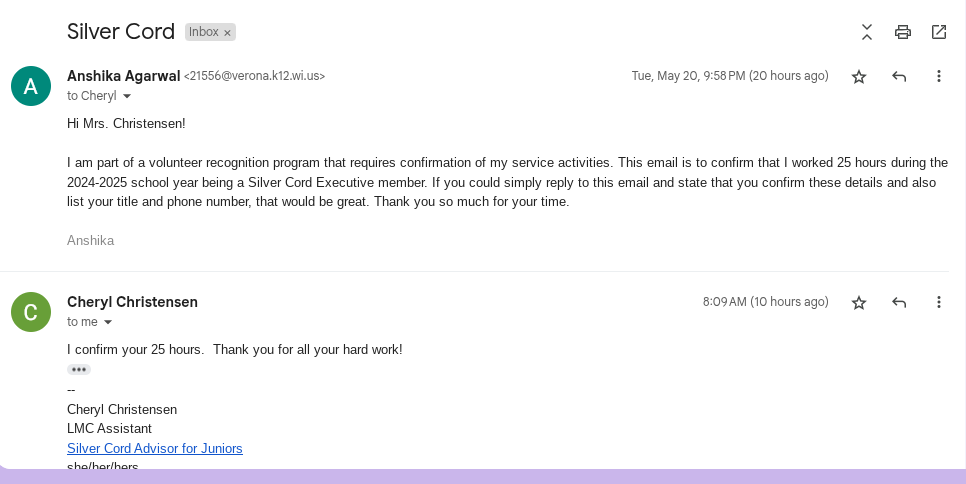Reply to Cheryl Christensen's message
This screenshot has width=966, height=484.
tap(899, 302)
